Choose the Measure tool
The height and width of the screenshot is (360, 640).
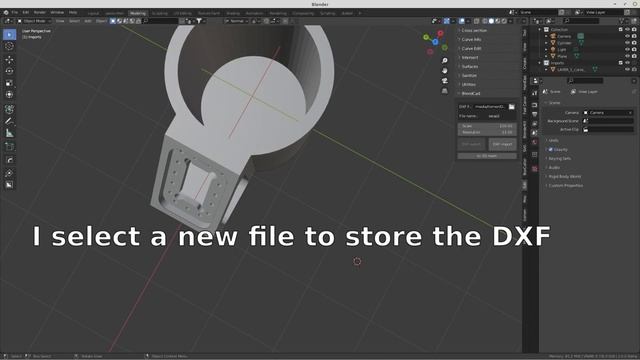point(9,133)
